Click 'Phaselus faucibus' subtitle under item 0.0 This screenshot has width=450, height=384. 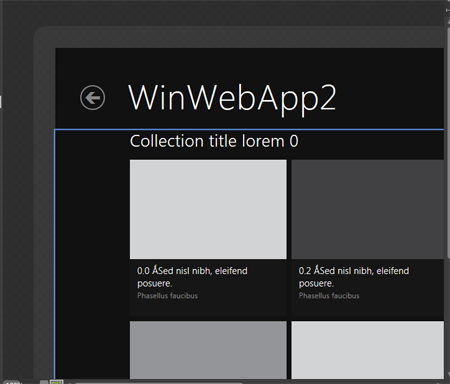tap(168, 296)
